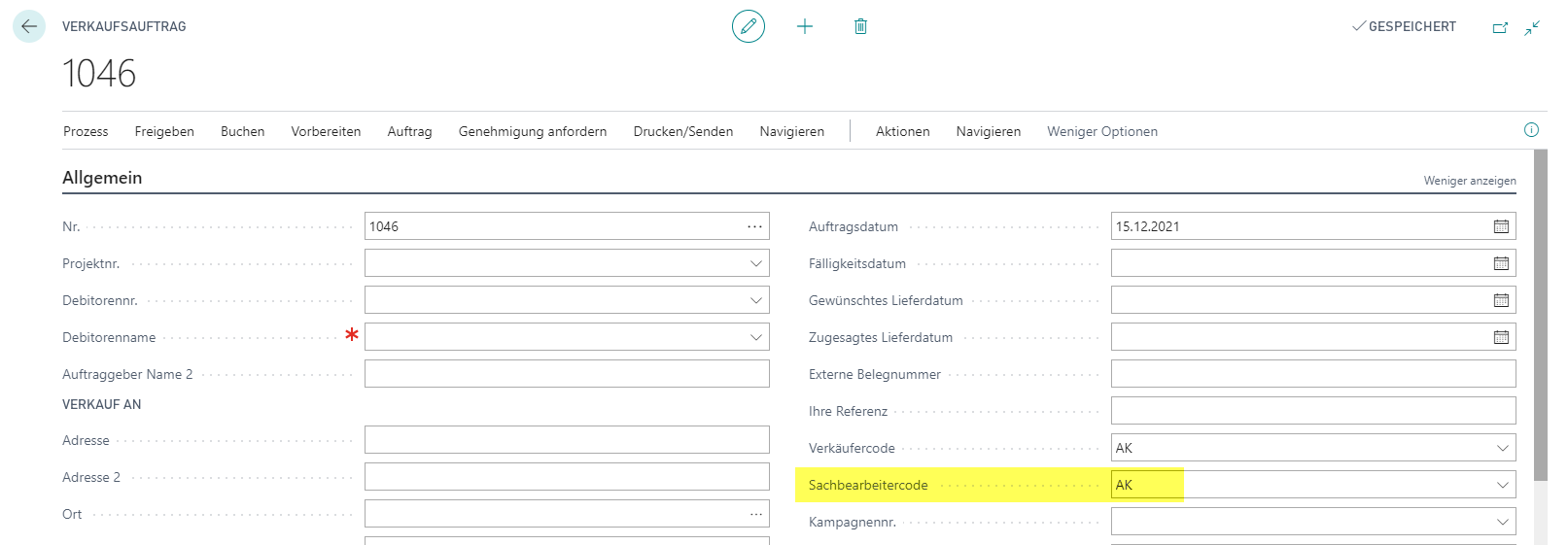The height and width of the screenshot is (545, 1568).
Task: Open the Freigeben menu
Action: tap(164, 131)
